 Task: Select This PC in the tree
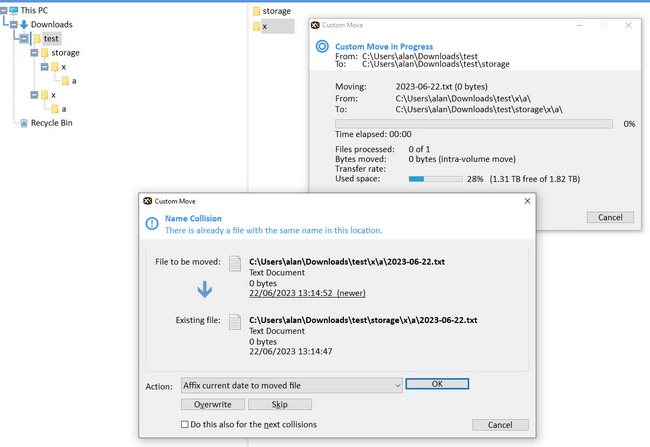(34, 10)
